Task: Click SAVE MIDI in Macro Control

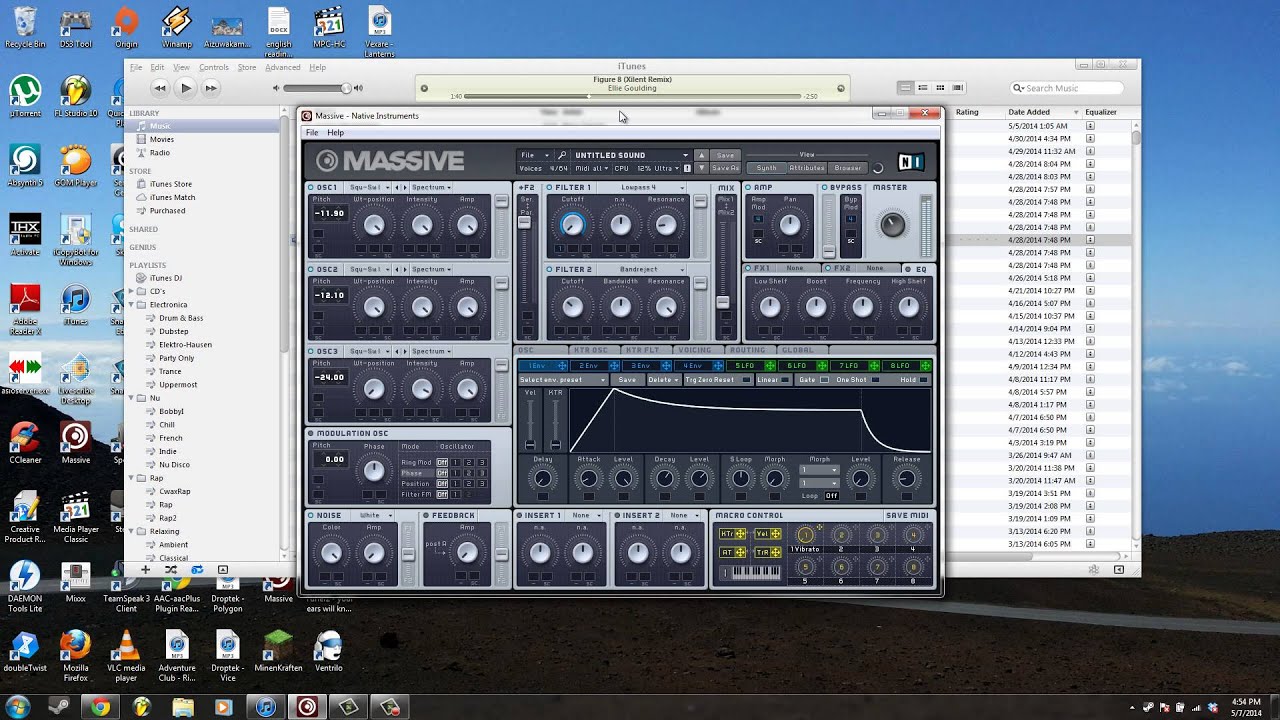Action: (x=907, y=515)
